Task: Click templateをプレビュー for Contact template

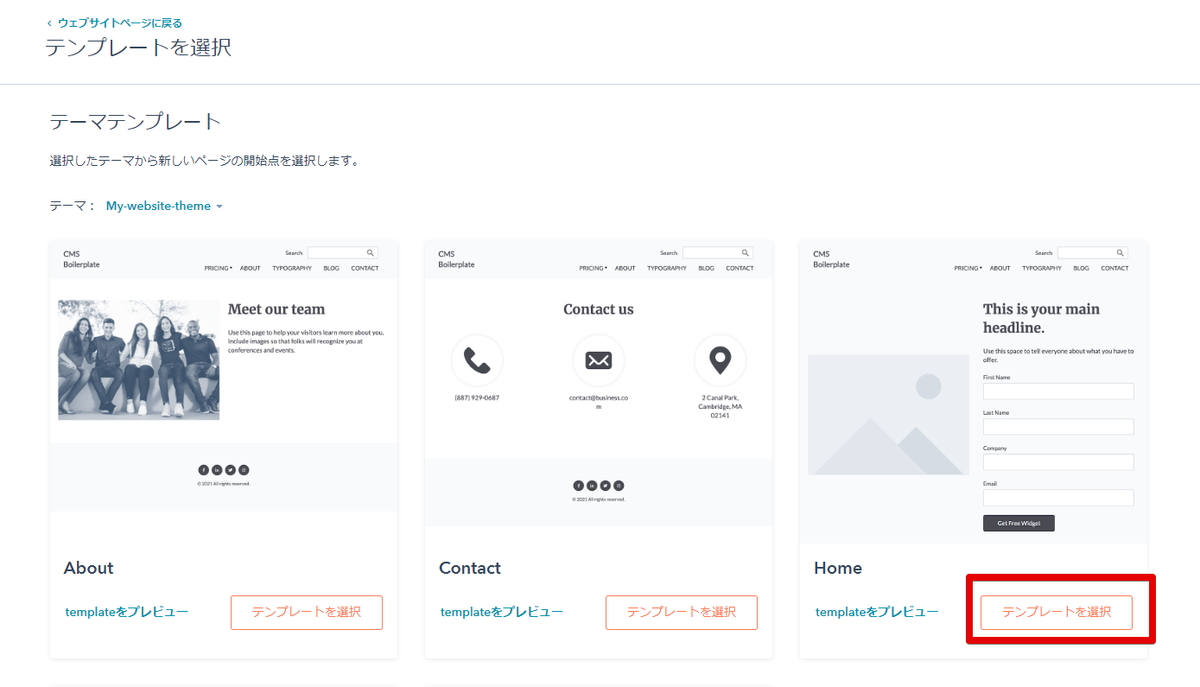Action: [x=501, y=612]
